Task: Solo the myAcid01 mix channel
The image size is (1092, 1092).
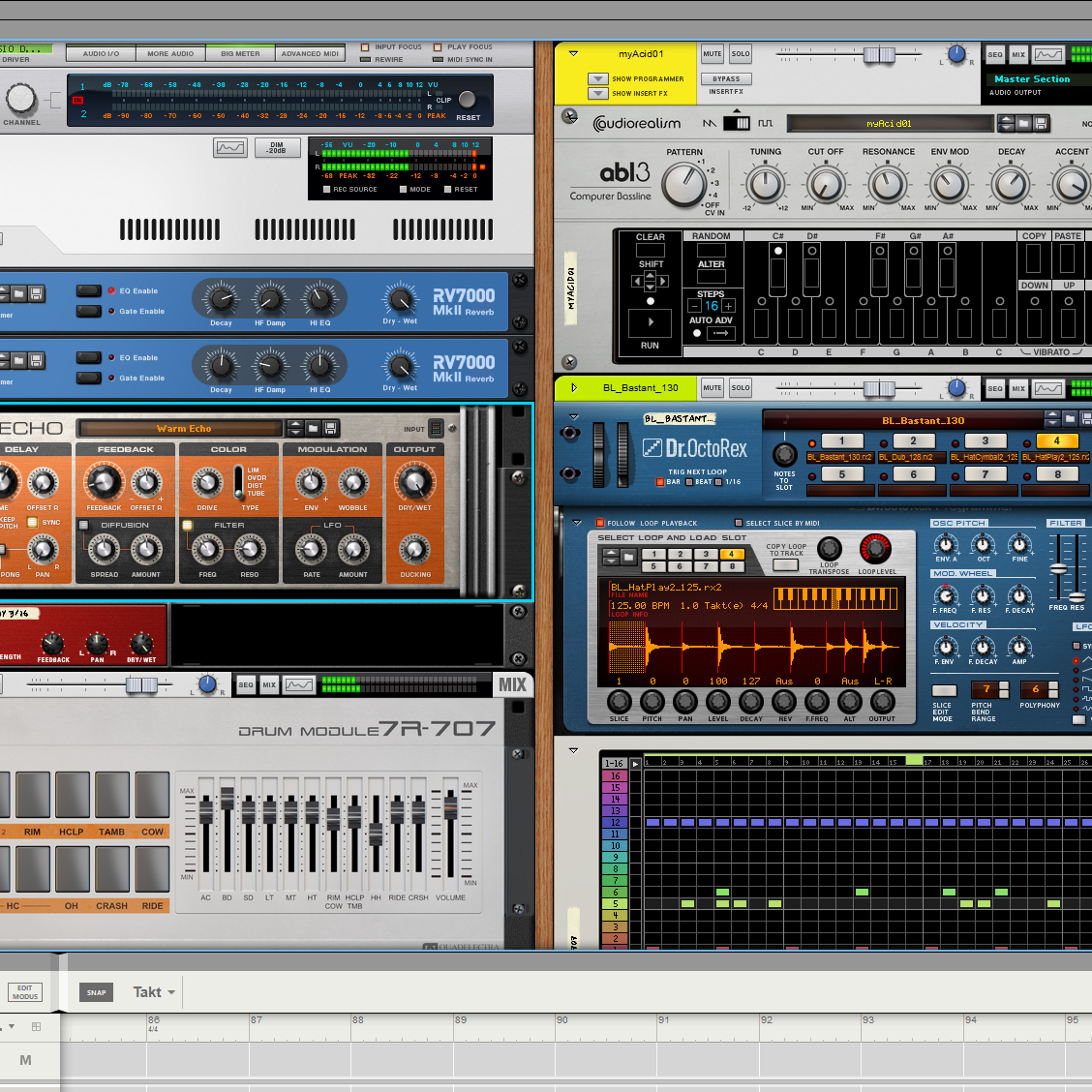Action: click(x=740, y=54)
